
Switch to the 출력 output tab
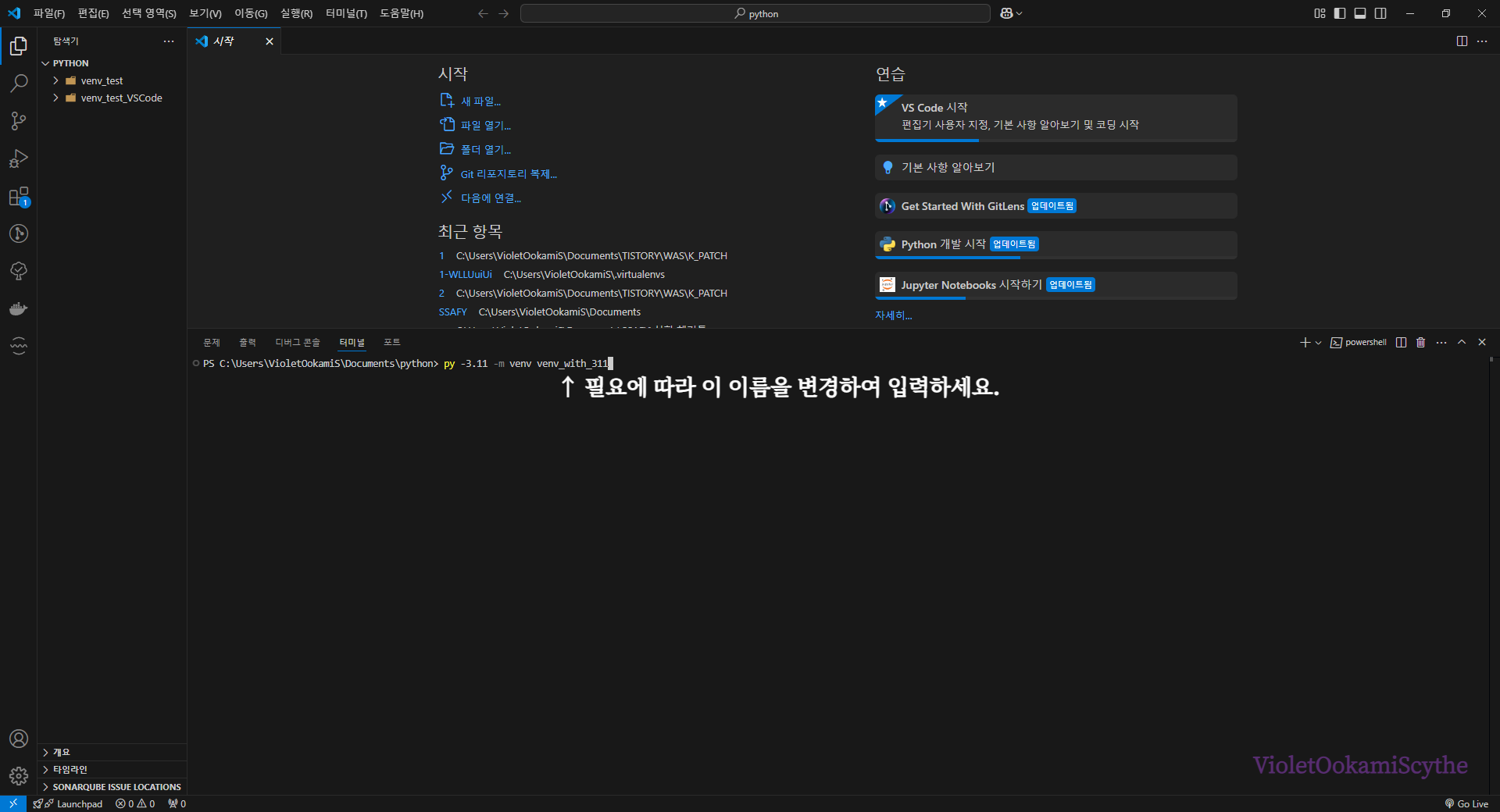pyautogui.click(x=248, y=342)
